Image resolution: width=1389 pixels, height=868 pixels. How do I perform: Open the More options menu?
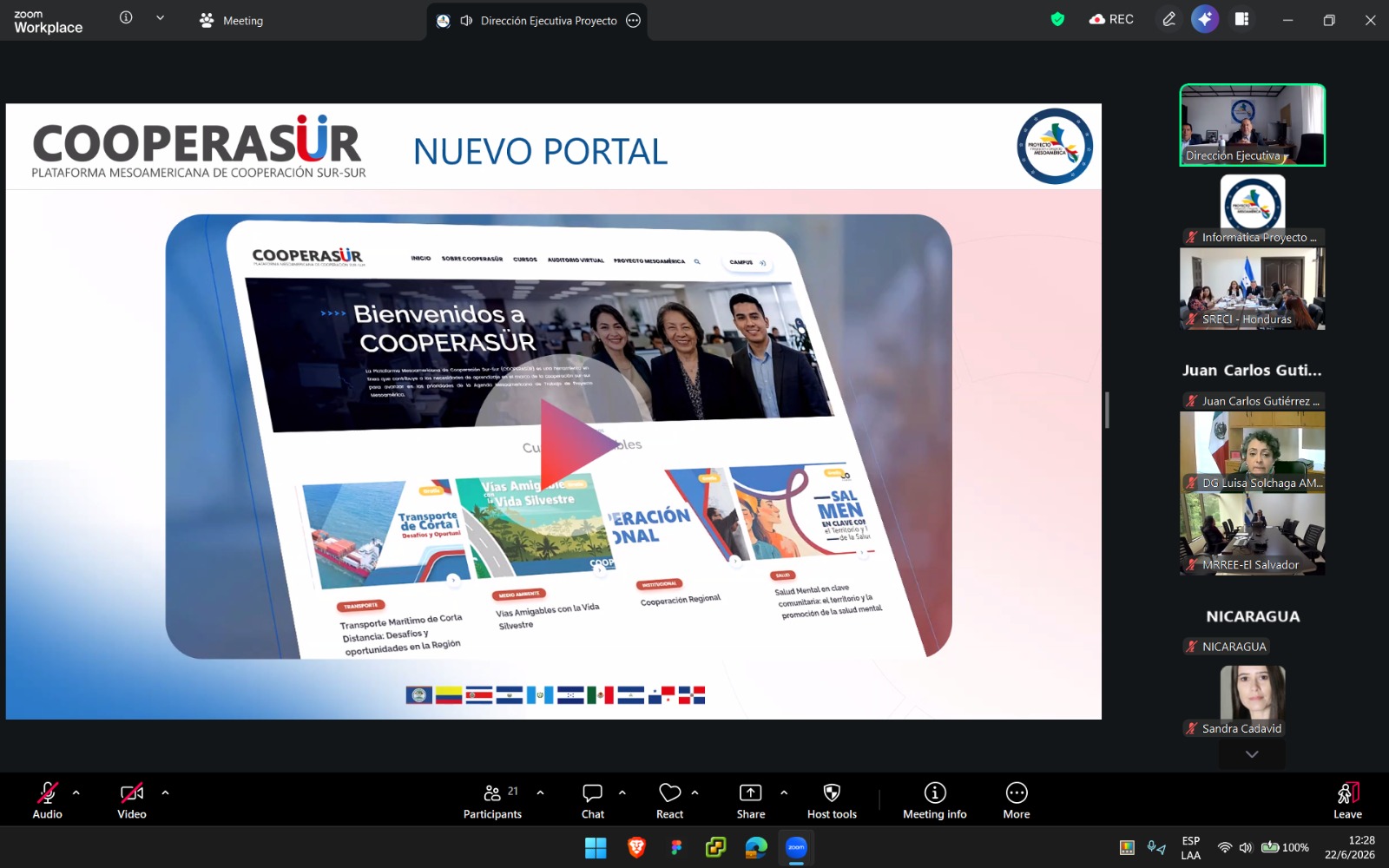[x=1017, y=800]
